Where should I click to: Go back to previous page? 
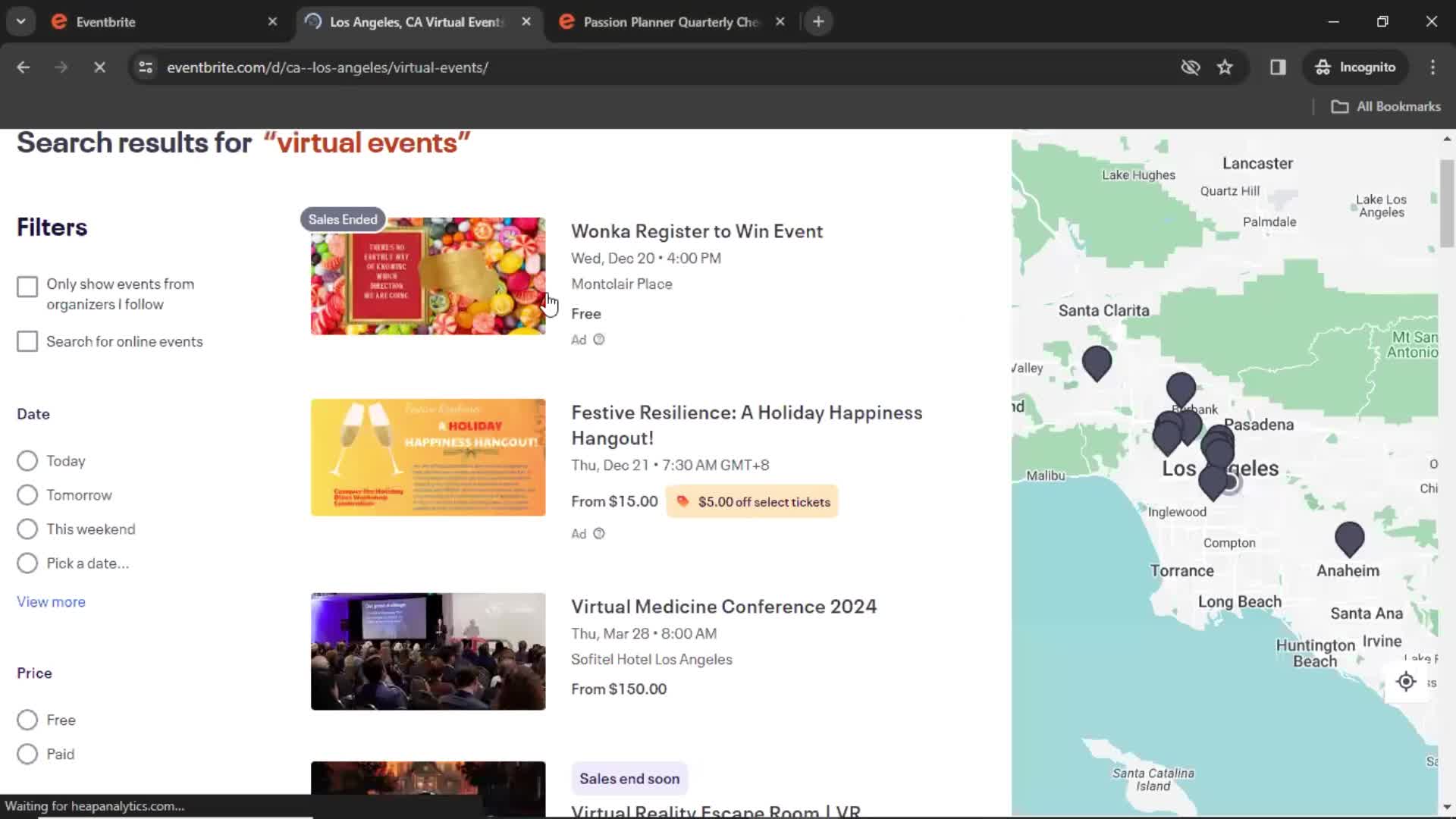coord(24,67)
